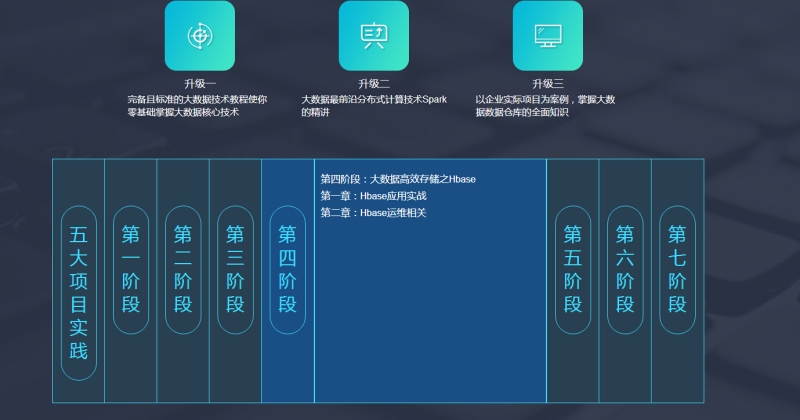Click the target icon above 升级一
This screenshot has height=420, width=800.
coord(199,36)
